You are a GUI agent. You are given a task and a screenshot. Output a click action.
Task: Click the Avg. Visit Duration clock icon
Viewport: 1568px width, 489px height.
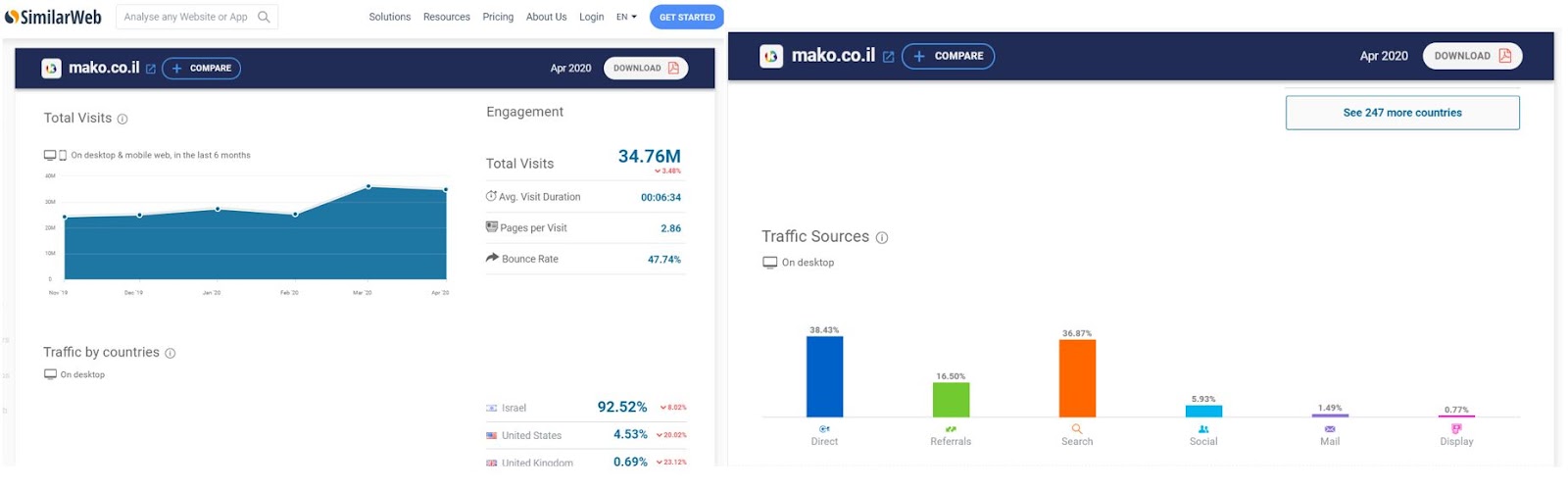tap(491, 196)
